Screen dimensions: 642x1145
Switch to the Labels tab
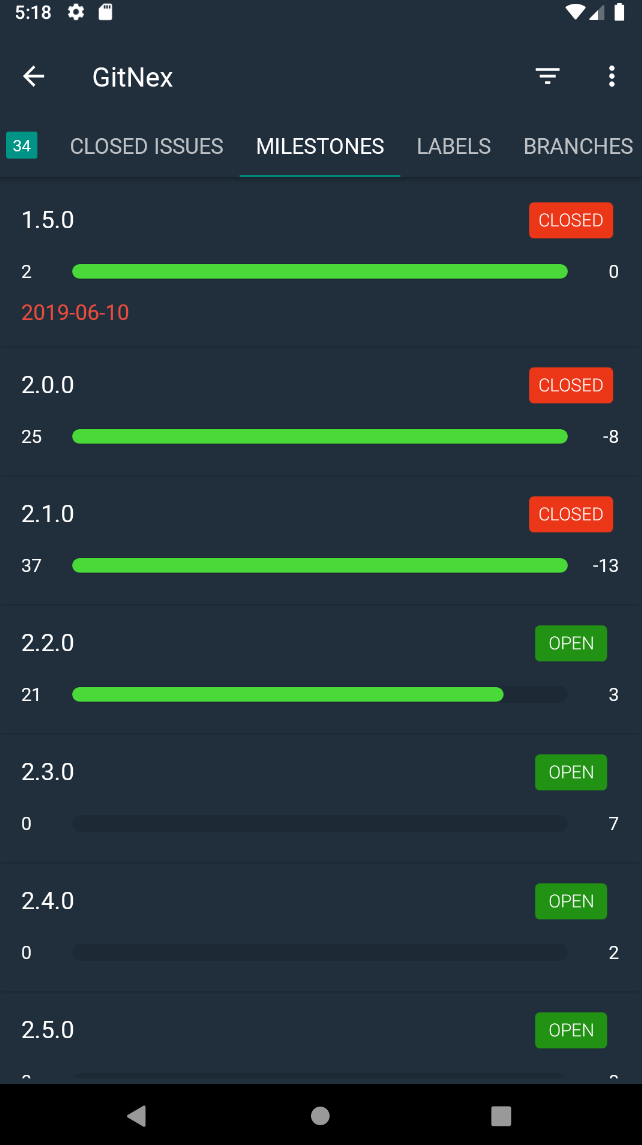(x=454, y=146)
